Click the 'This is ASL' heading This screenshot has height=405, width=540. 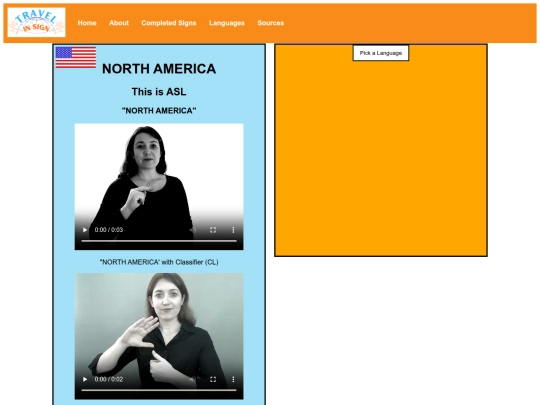point(159,92)
